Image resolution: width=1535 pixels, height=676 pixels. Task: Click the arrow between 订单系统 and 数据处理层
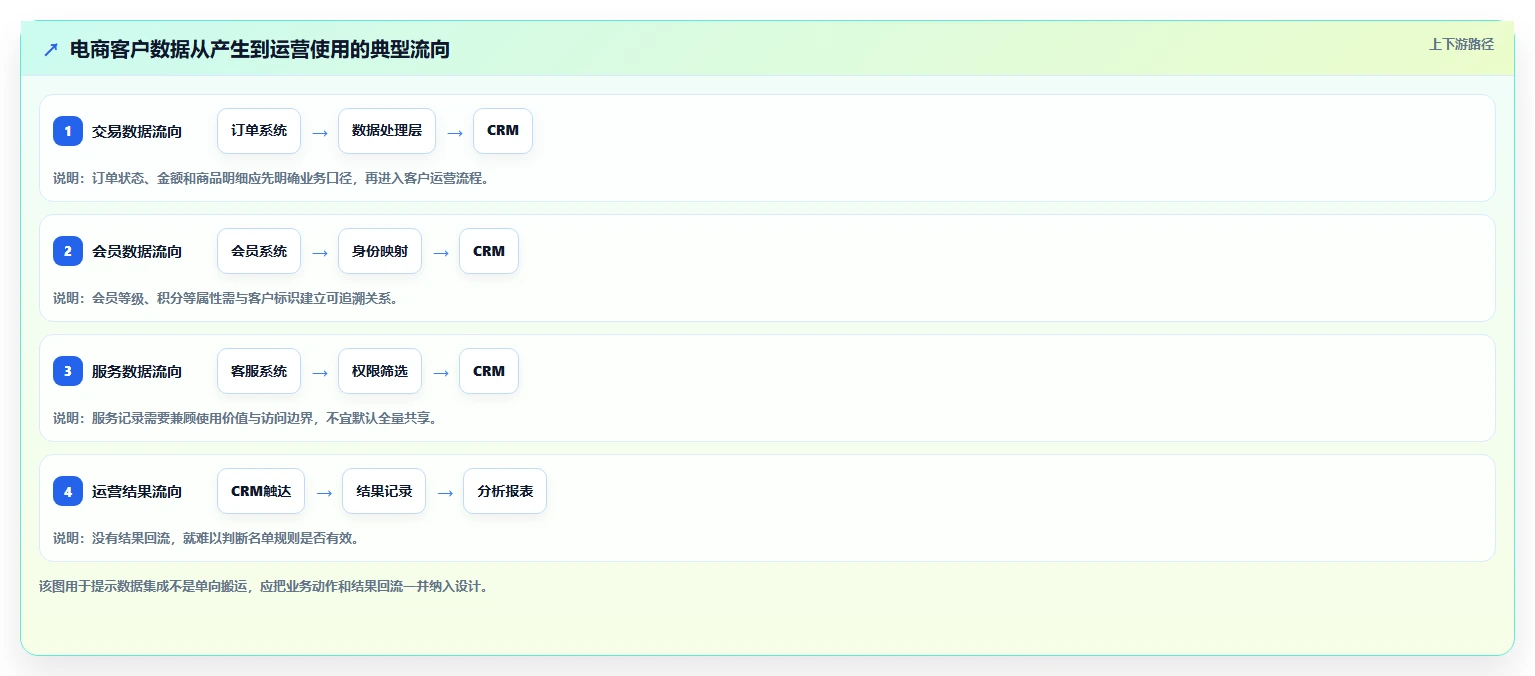click(x=320, y=132)
